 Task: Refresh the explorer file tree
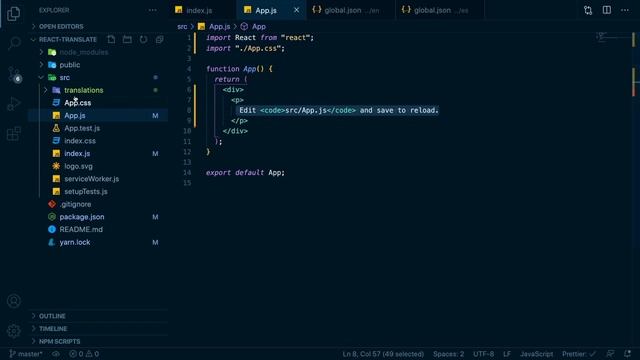point(143,39)
